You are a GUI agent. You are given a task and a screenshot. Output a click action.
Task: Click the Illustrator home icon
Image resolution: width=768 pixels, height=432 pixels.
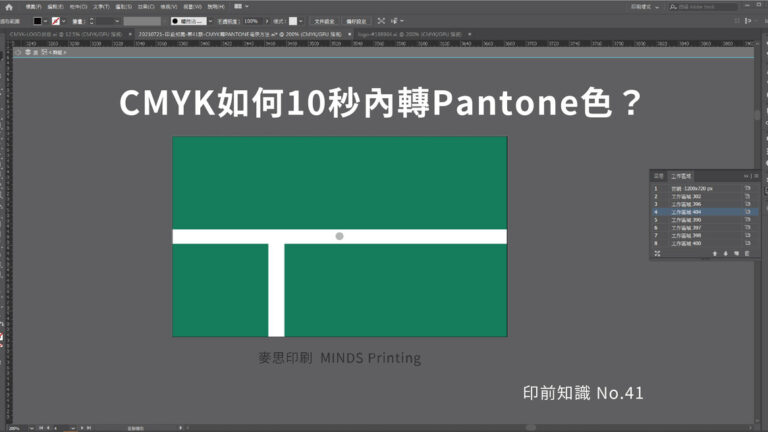click(9, 6)
